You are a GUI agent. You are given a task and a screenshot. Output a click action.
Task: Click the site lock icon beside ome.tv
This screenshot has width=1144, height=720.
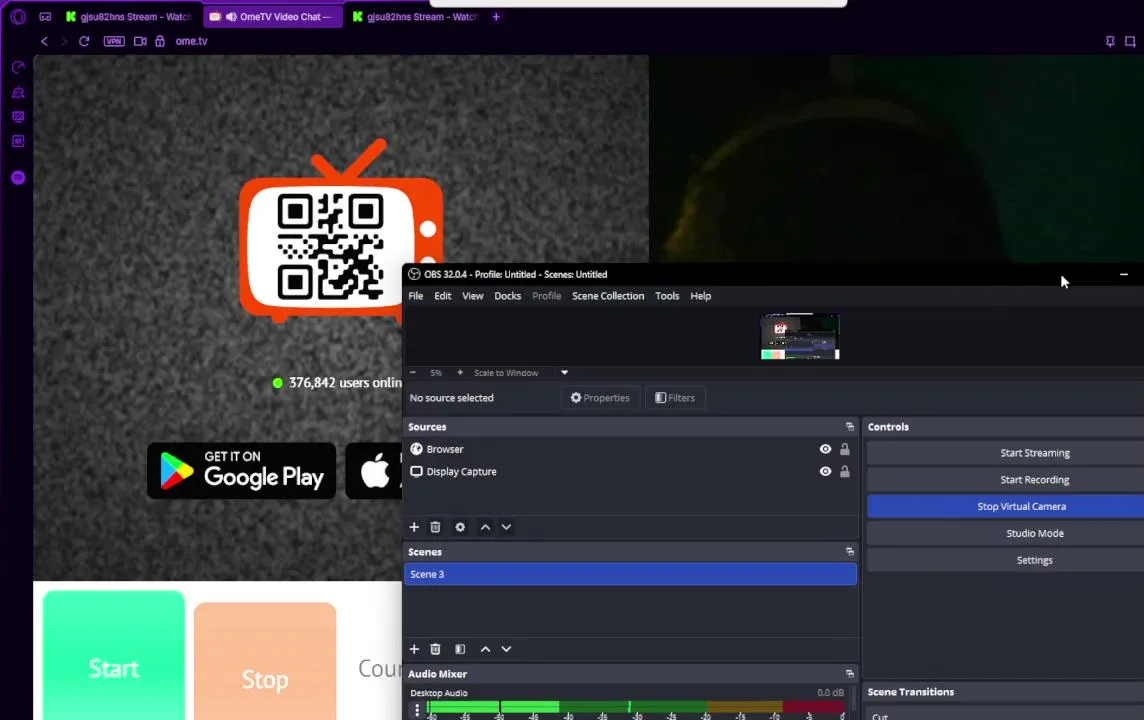pos(160,41)
